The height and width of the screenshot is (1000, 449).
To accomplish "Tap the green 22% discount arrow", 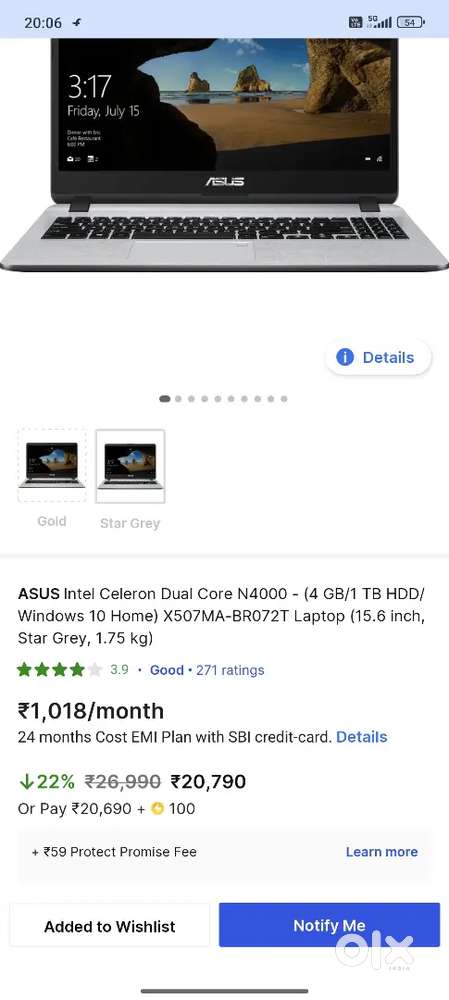I will (26, 781).
